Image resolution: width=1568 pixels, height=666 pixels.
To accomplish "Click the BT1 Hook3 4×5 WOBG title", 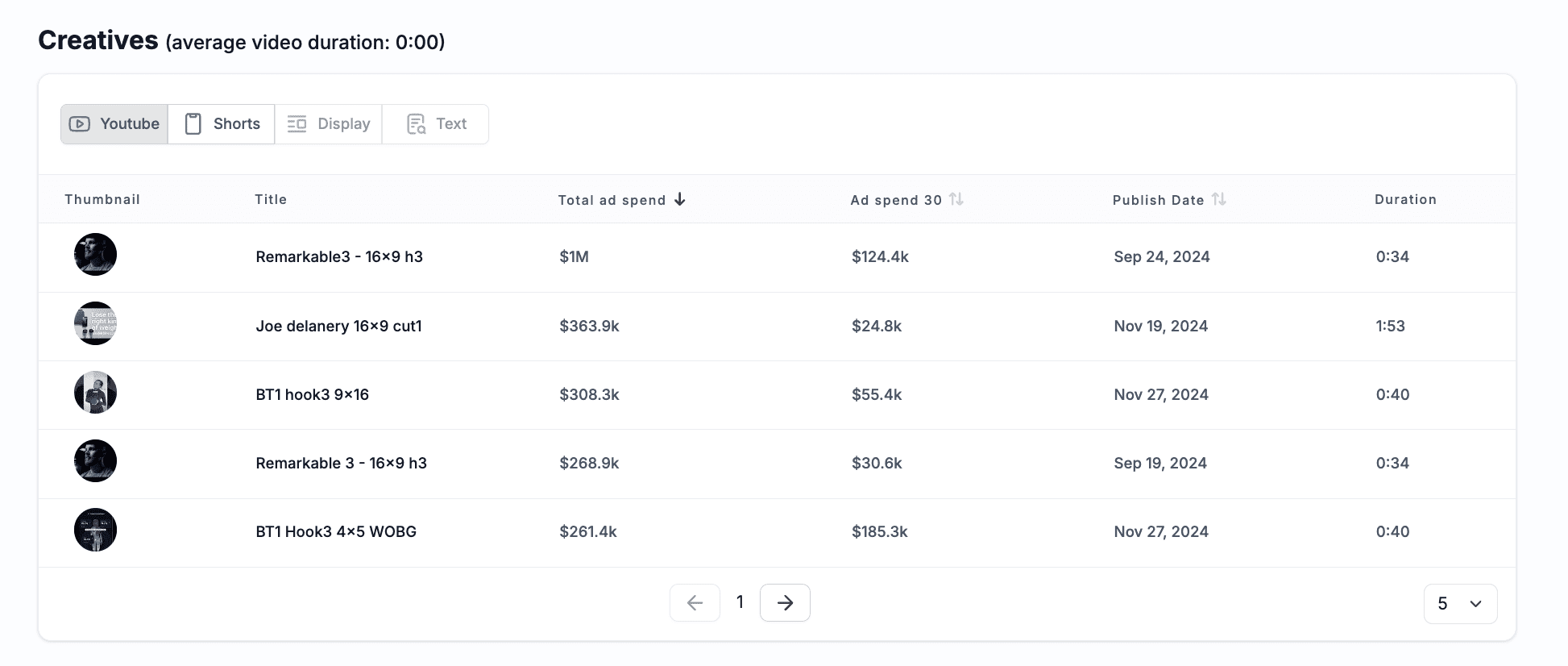I will (x=336, y=532).
